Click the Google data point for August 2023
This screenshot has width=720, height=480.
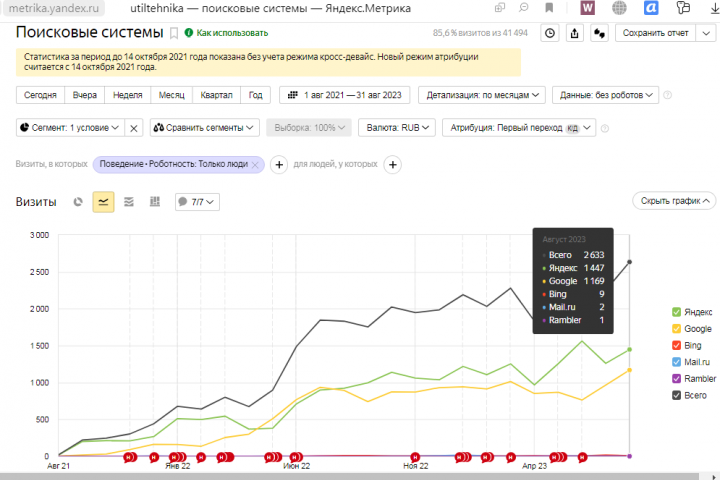630,370
